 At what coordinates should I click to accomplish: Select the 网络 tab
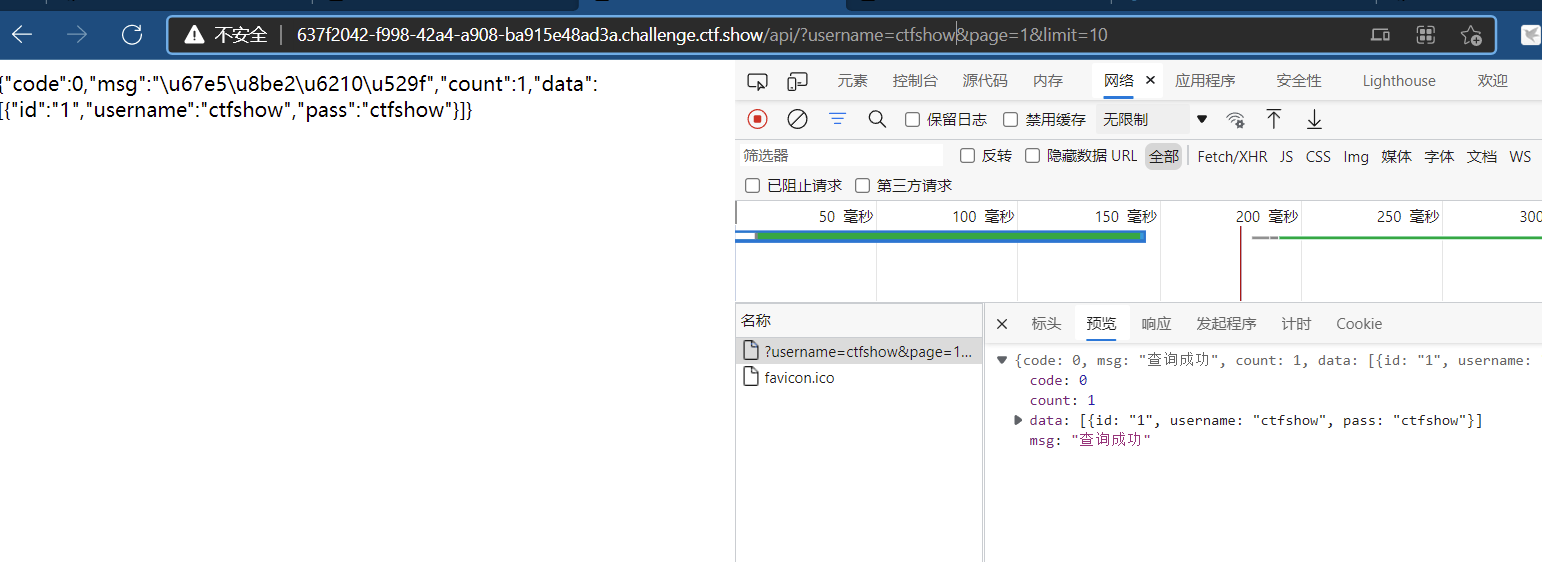click(x=1119, y=81)
